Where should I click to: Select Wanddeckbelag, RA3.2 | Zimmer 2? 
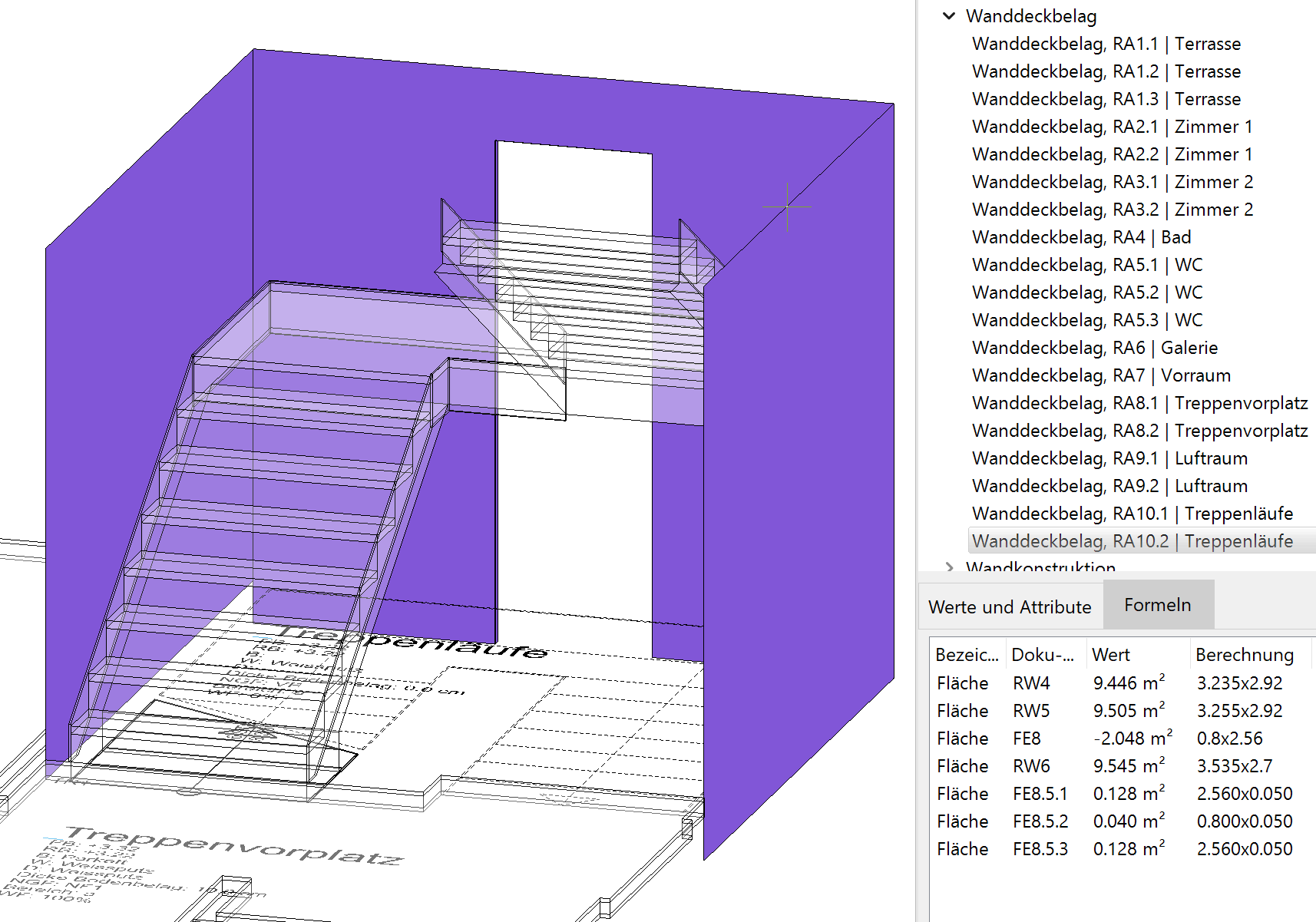click(1113, 210)
